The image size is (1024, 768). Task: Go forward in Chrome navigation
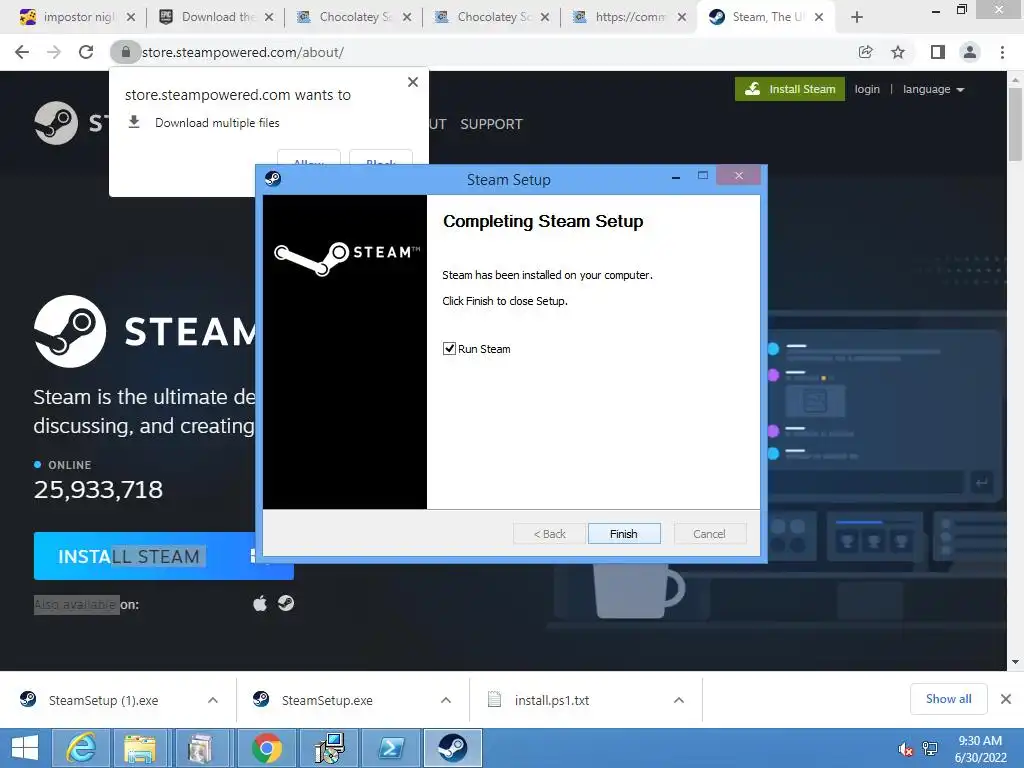[54, 52]
